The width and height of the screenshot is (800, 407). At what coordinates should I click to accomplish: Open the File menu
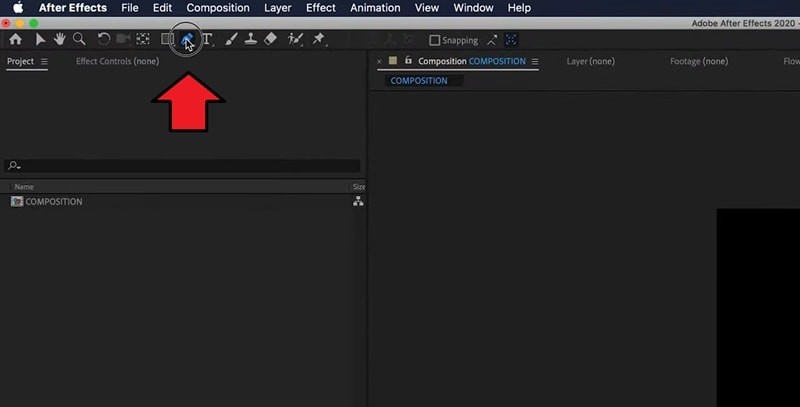(x=130, y=8)
